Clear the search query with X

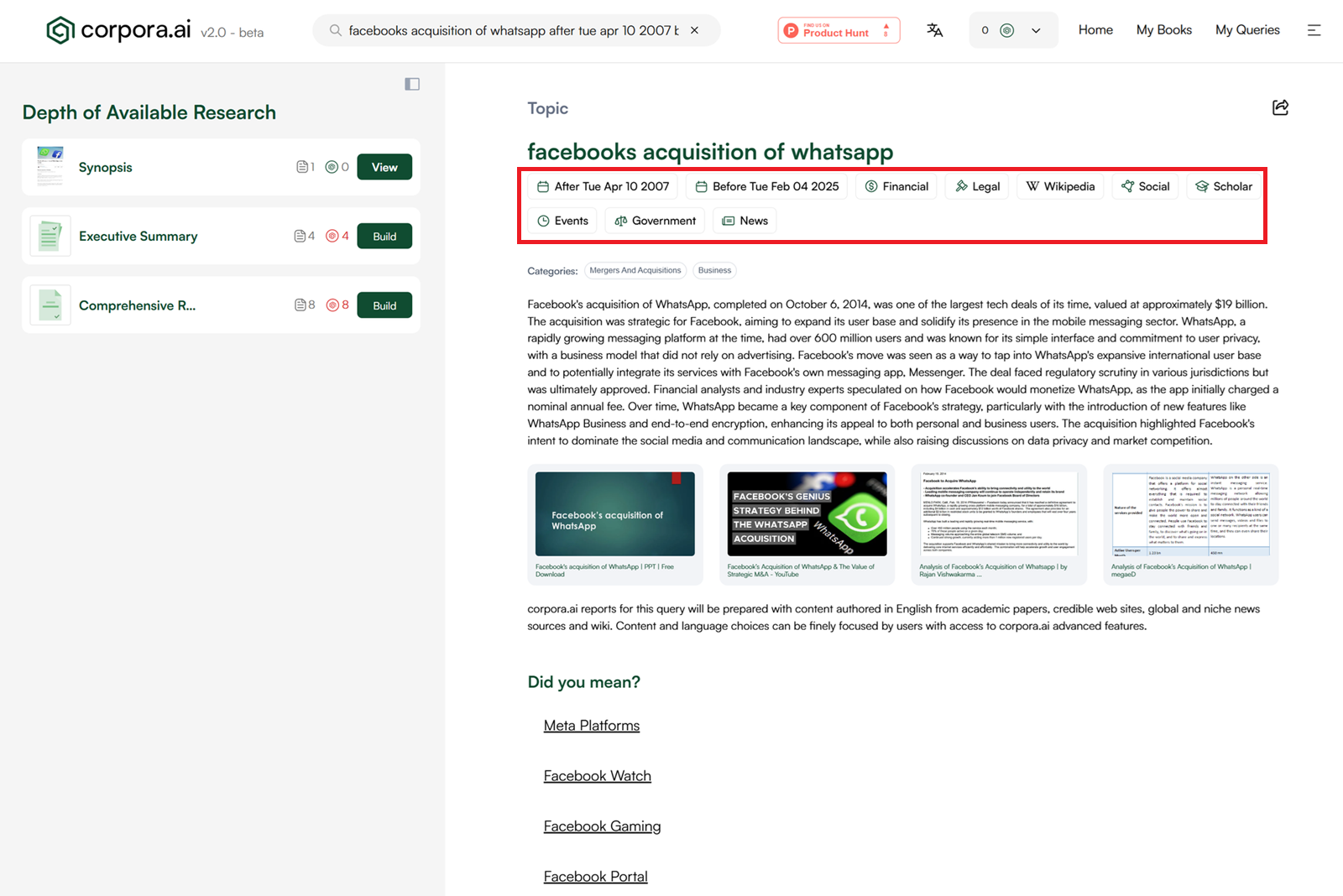(694, 30)
